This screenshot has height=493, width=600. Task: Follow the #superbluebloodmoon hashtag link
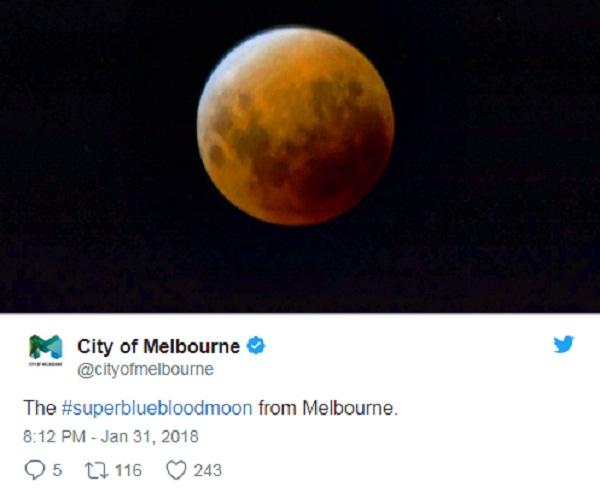pos(157,408)
